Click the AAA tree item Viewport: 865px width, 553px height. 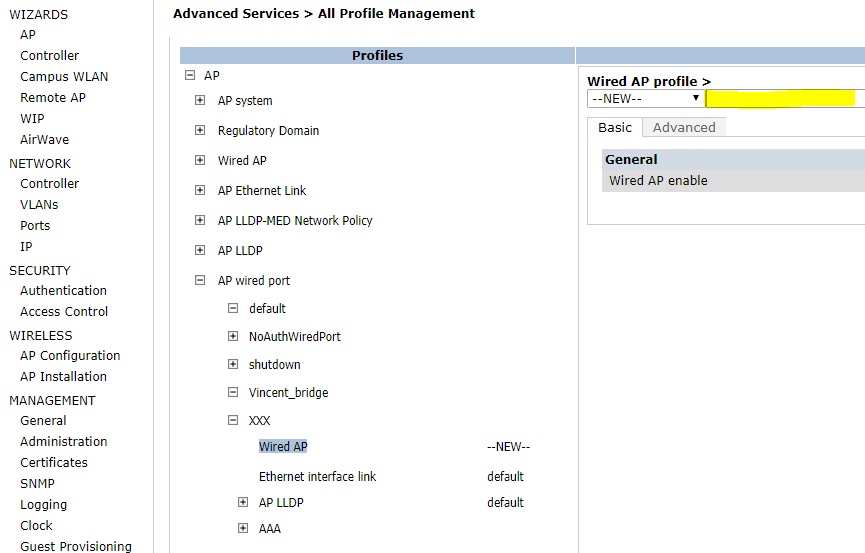(270, 529)
